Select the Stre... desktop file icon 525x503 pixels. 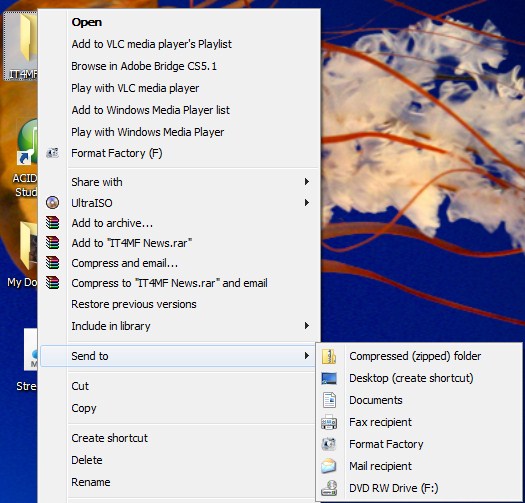tap(27, 360)
